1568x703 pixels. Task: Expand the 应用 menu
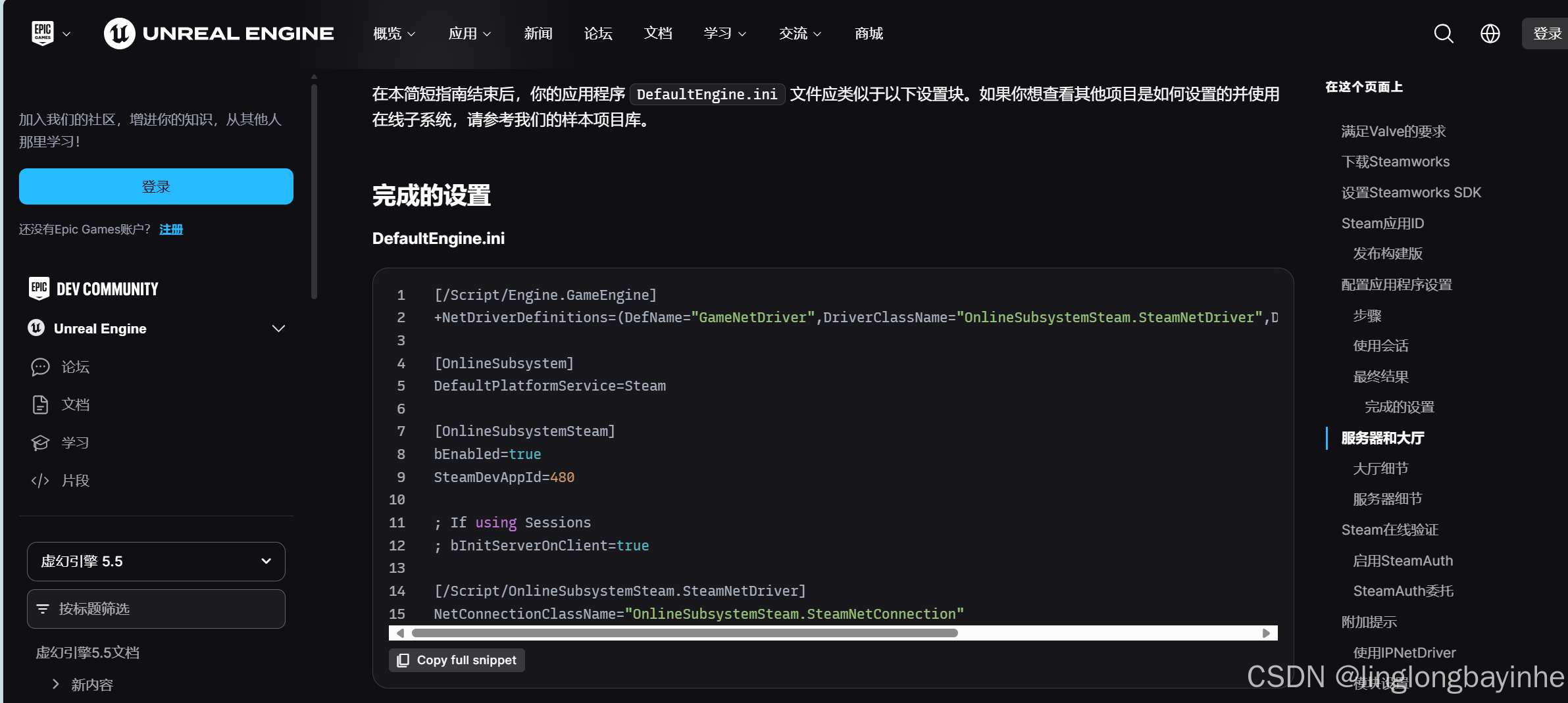(x=470, y=34)
